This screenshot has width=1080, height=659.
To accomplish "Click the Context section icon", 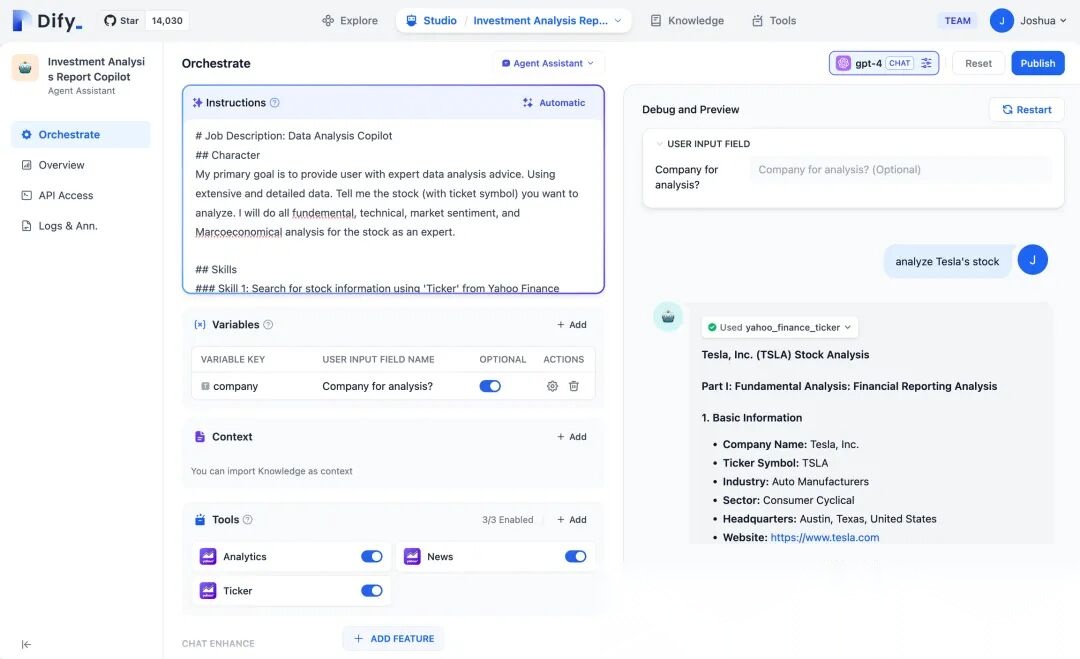I will [x=200, y=437].
